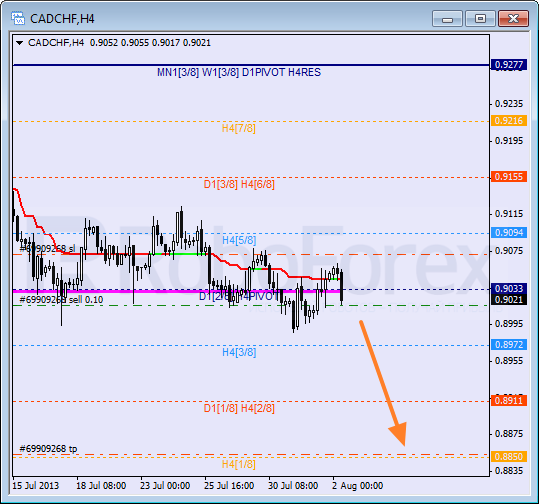Click the current price 0.9021 tag
The height and width of the screenshot is (504, 539).
pos(509,300)
